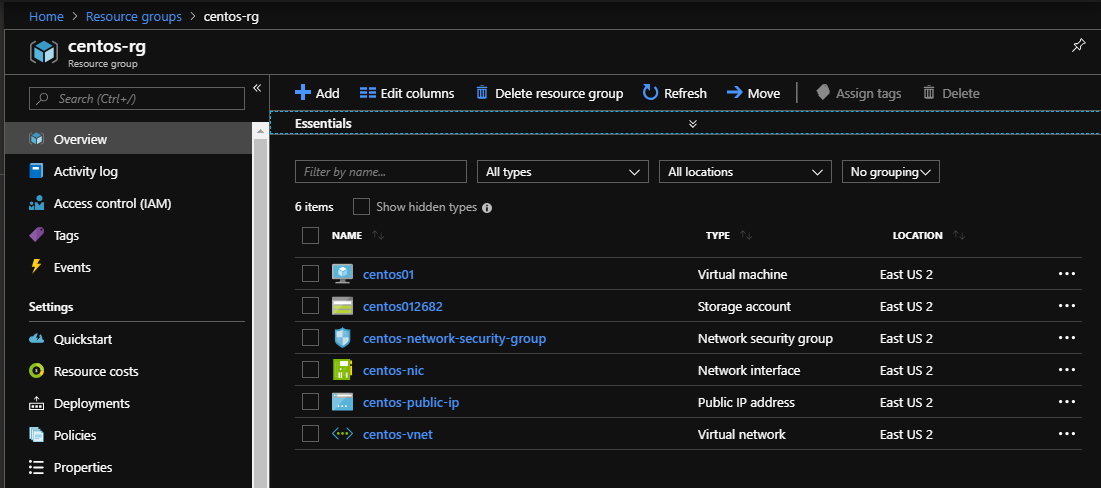Sort by the TYPE column arrows

tap(746, 236)
